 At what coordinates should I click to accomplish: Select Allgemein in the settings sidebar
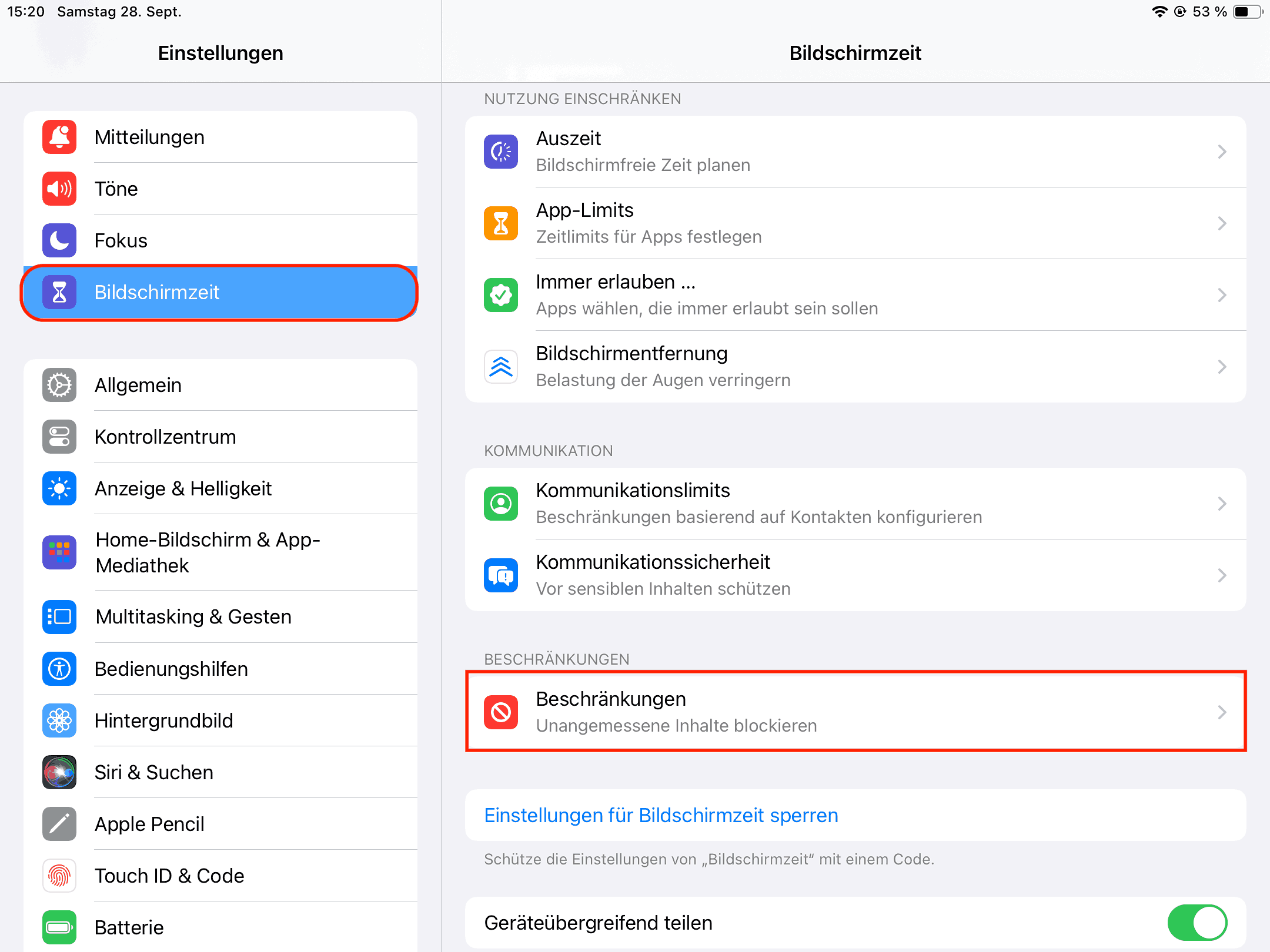pyautogui.click(x=220, y=385)
